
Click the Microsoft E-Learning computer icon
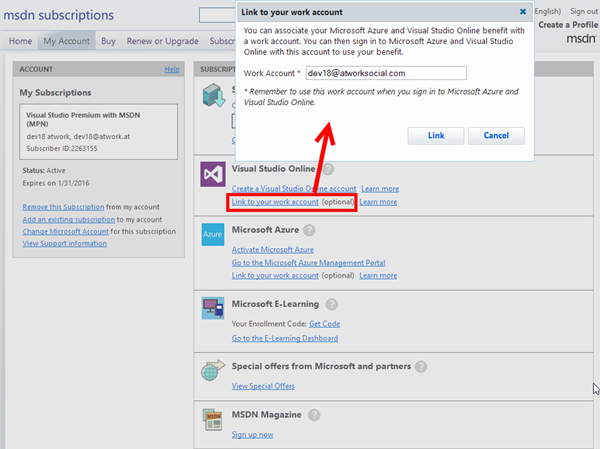point(213,308)
